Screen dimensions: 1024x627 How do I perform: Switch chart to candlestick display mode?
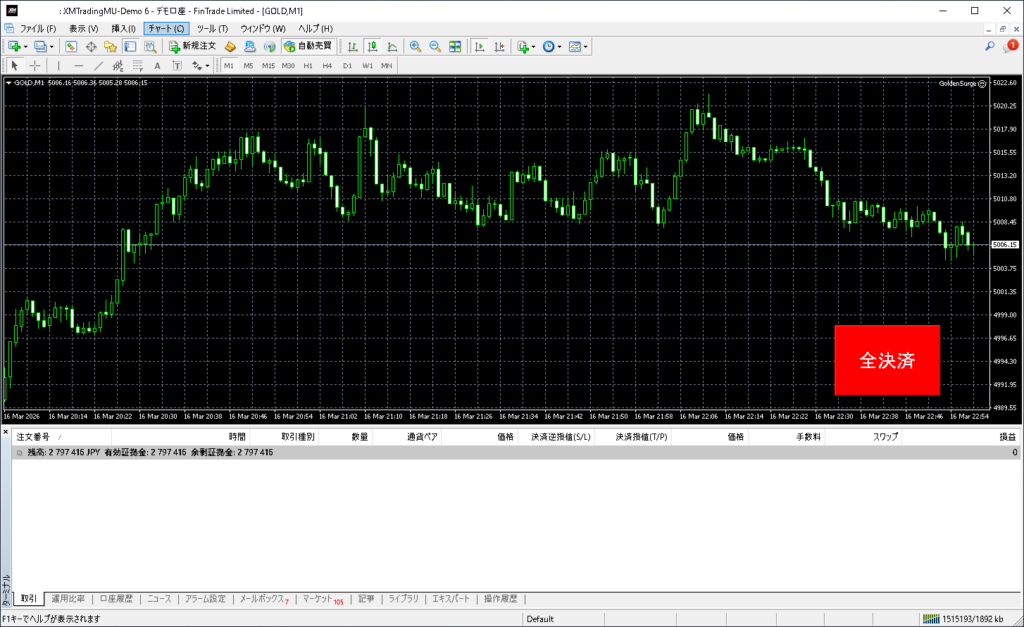click(372, 46)
